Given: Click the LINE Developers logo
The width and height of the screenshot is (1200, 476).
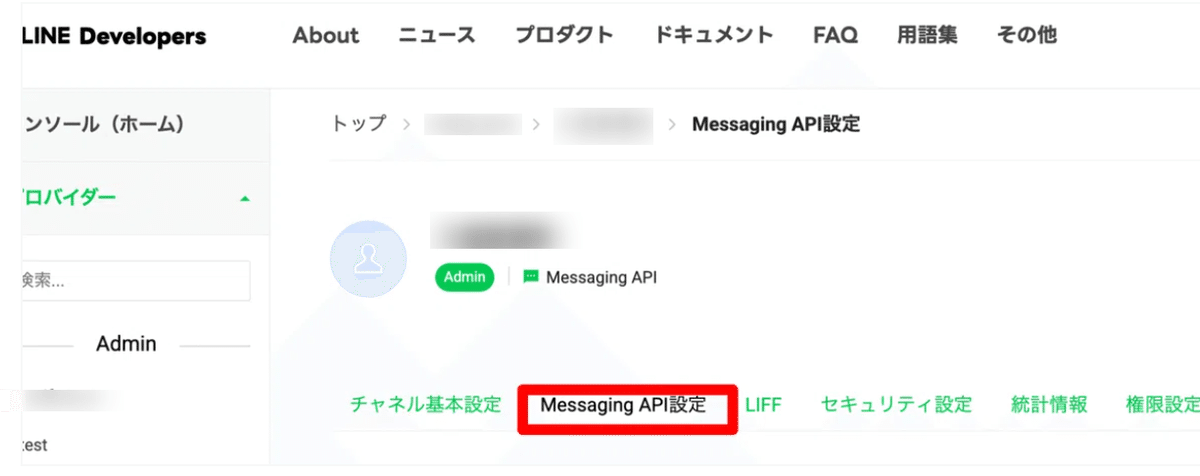Looking at the screenshot, I should (114, 37).
